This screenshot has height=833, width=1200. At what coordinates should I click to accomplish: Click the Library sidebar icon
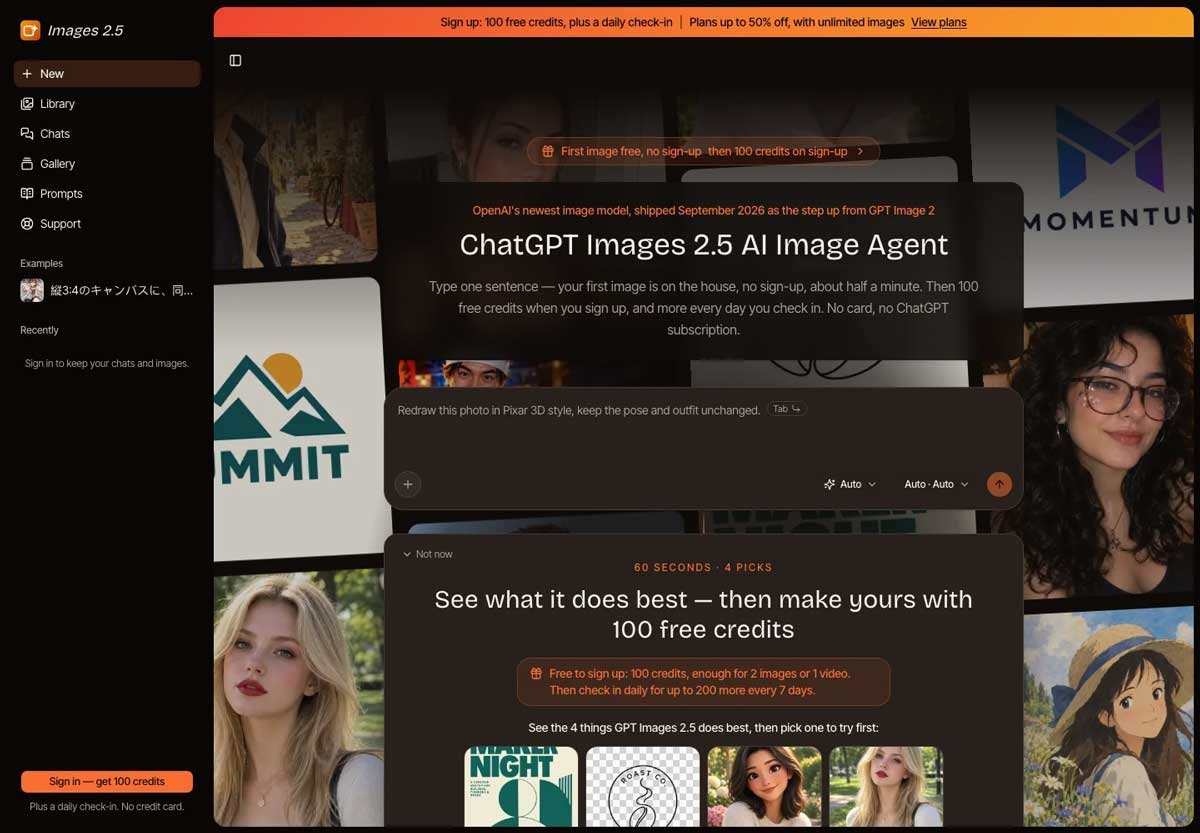tap(27, 104)
